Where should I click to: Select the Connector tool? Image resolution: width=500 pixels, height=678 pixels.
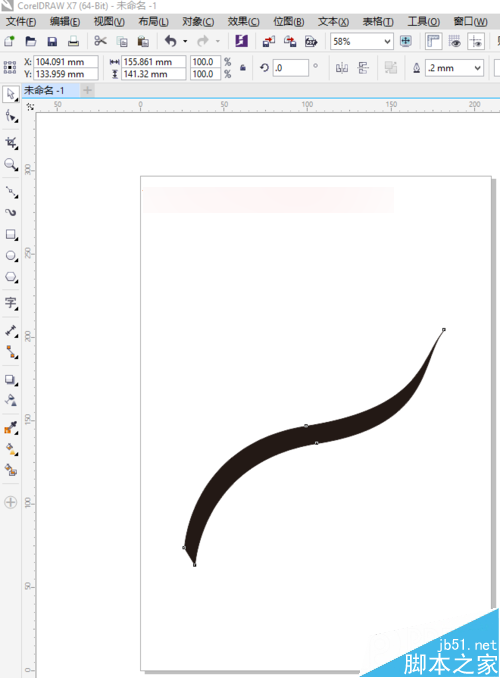11,352
